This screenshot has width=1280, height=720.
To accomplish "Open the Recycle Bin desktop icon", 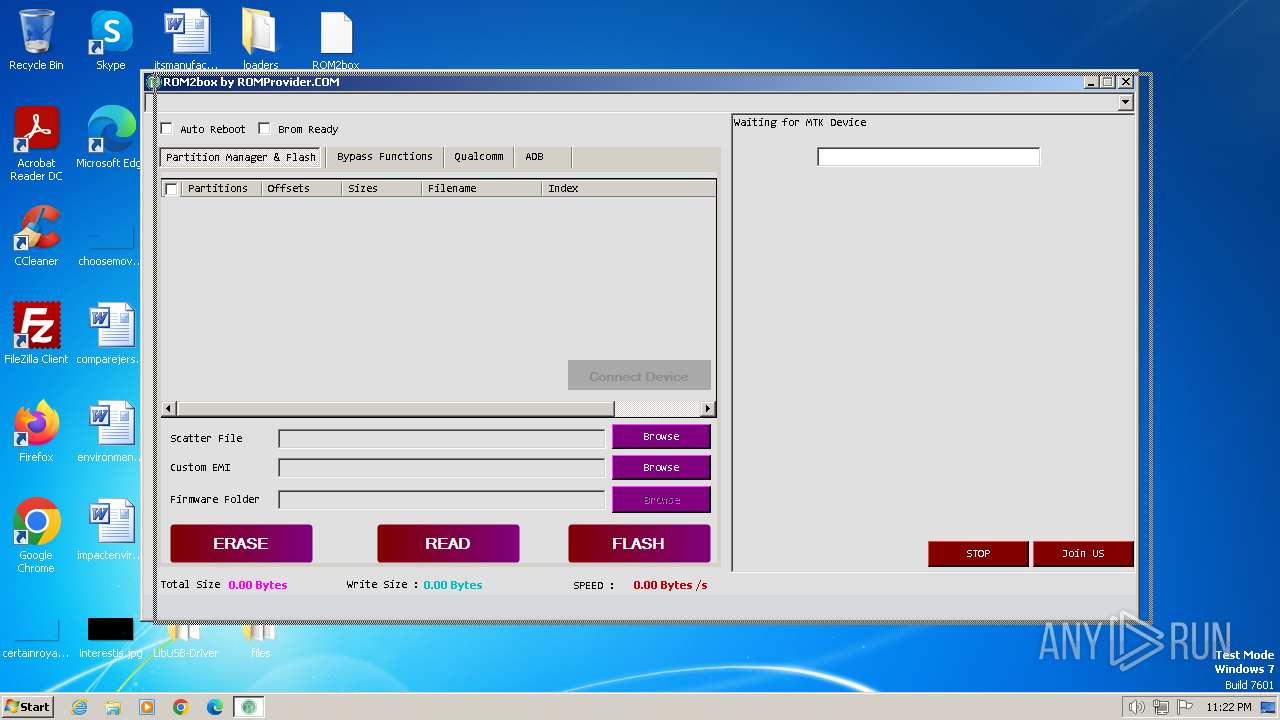I will [x=36, y=40].
